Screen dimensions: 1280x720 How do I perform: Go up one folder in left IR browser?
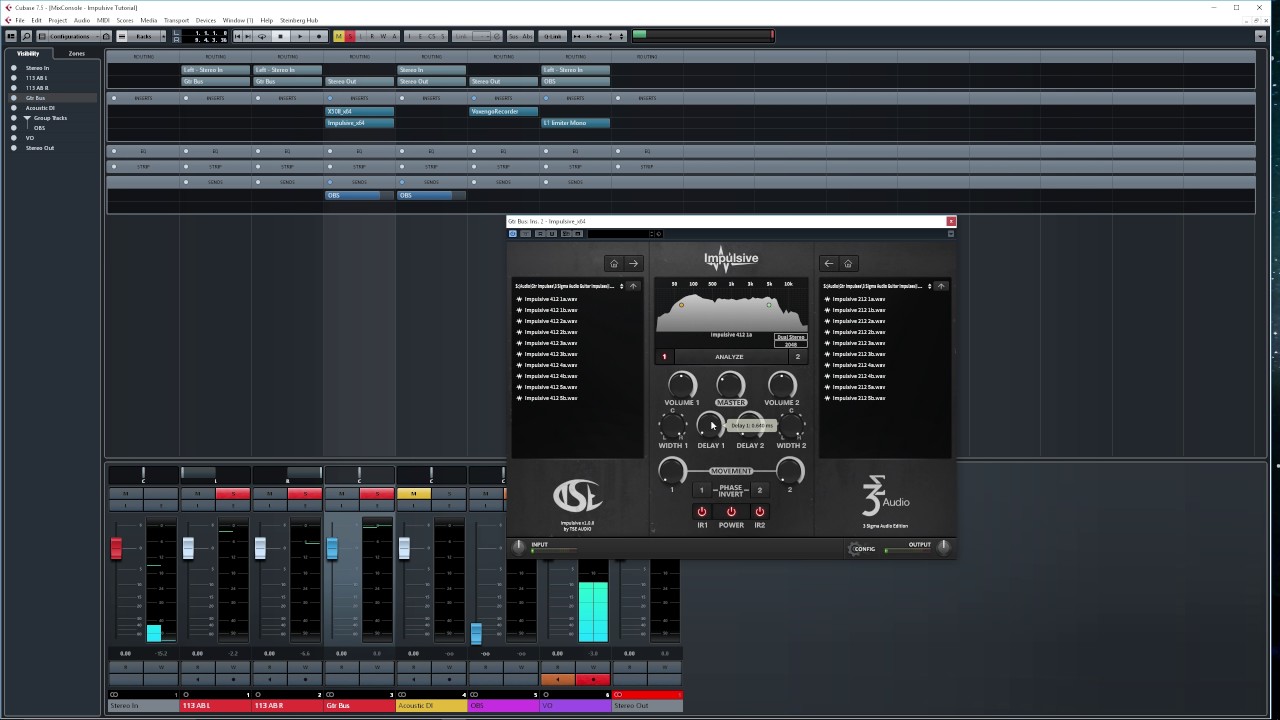(633, 286)
